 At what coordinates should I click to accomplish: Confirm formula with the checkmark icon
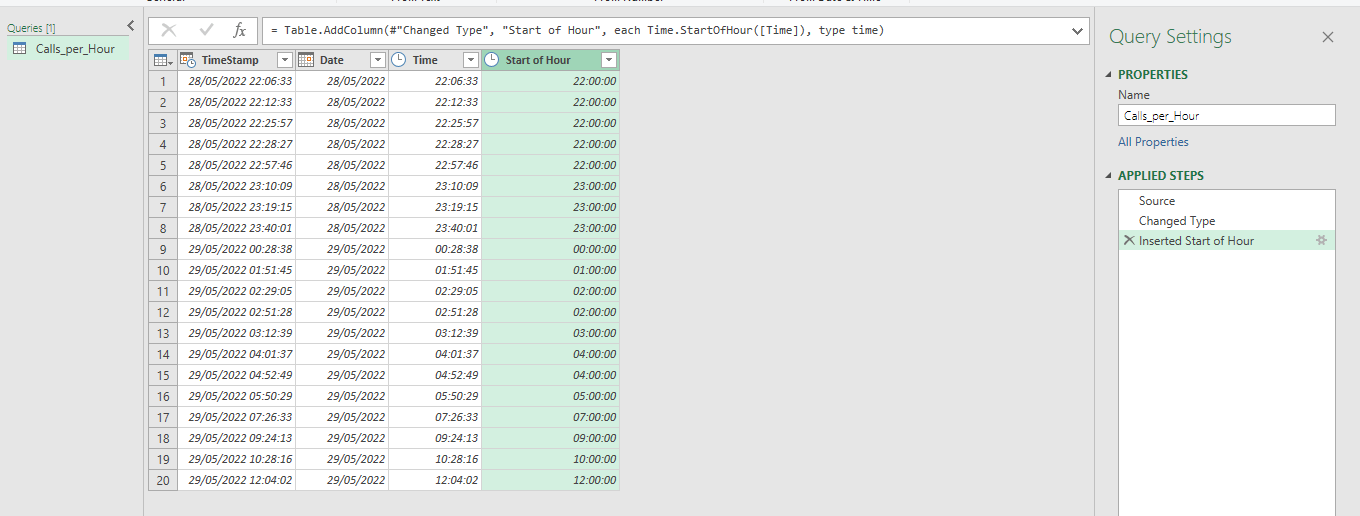coord(206,31)
